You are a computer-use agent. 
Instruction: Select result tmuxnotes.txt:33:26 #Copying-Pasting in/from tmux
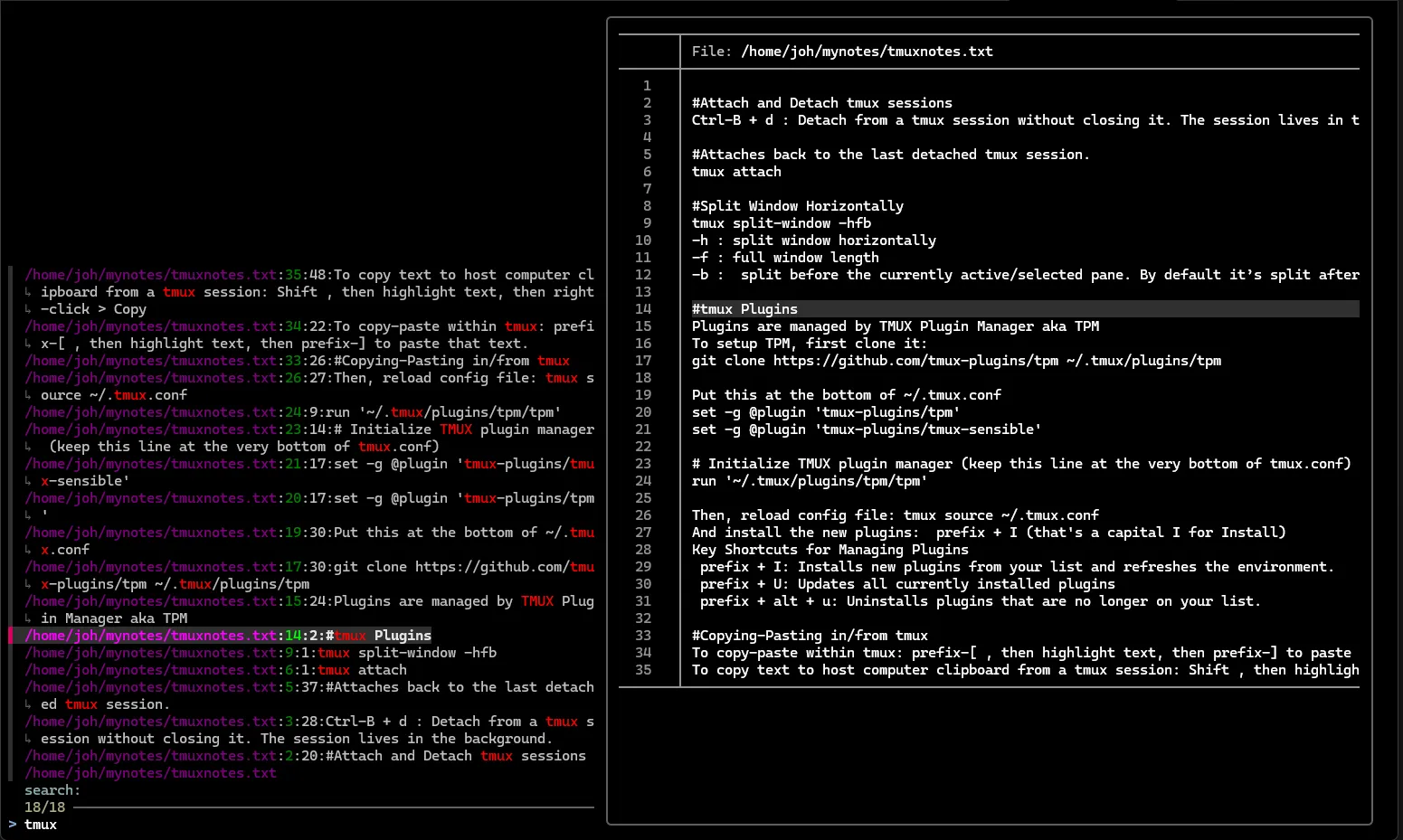coord(298,361)
